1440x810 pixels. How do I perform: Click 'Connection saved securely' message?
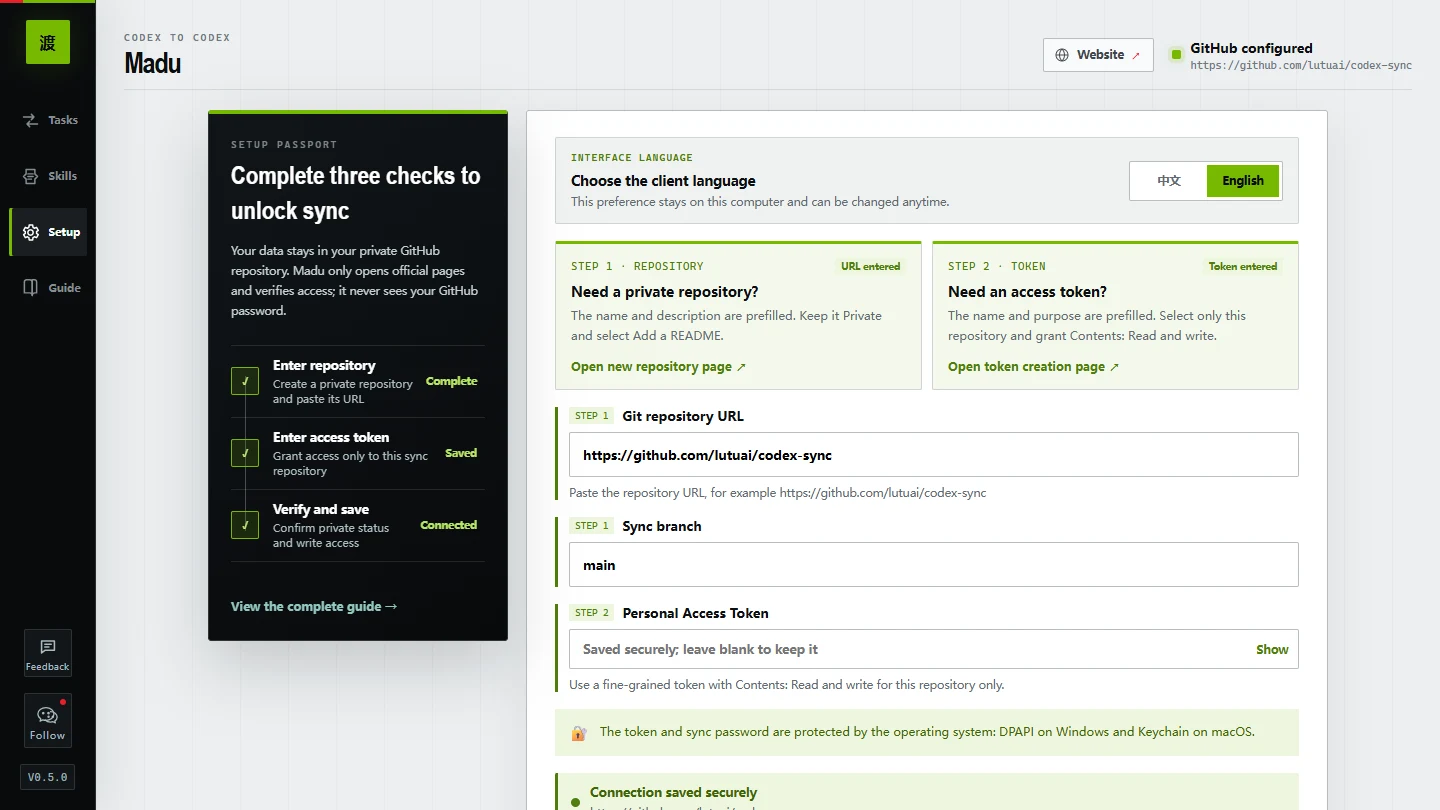(x=673, y=792)
